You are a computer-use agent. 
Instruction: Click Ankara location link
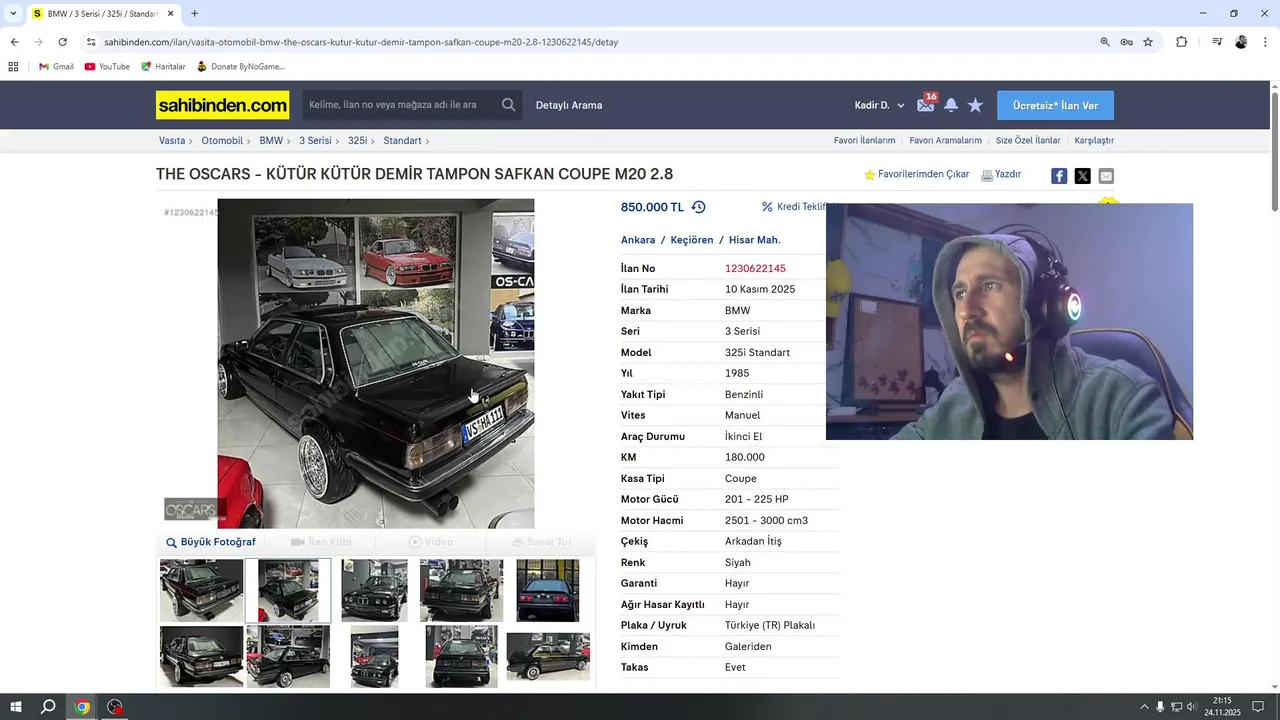tap(638, 240)
